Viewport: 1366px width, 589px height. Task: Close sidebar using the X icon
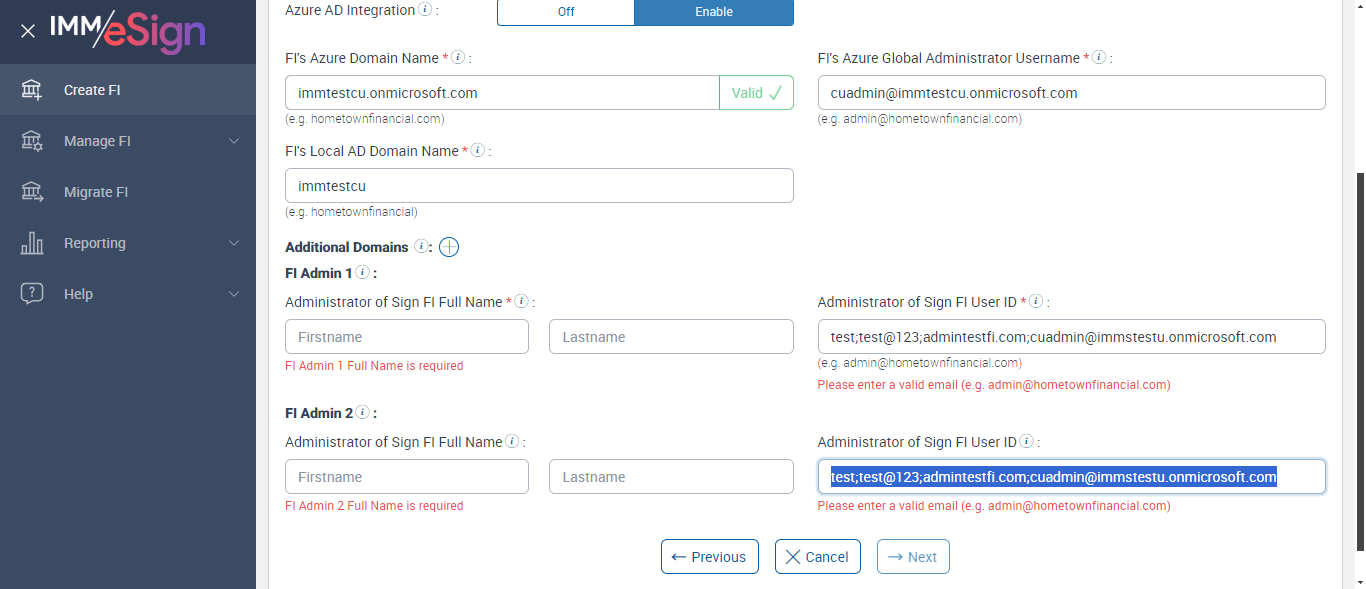coord(28,31)
